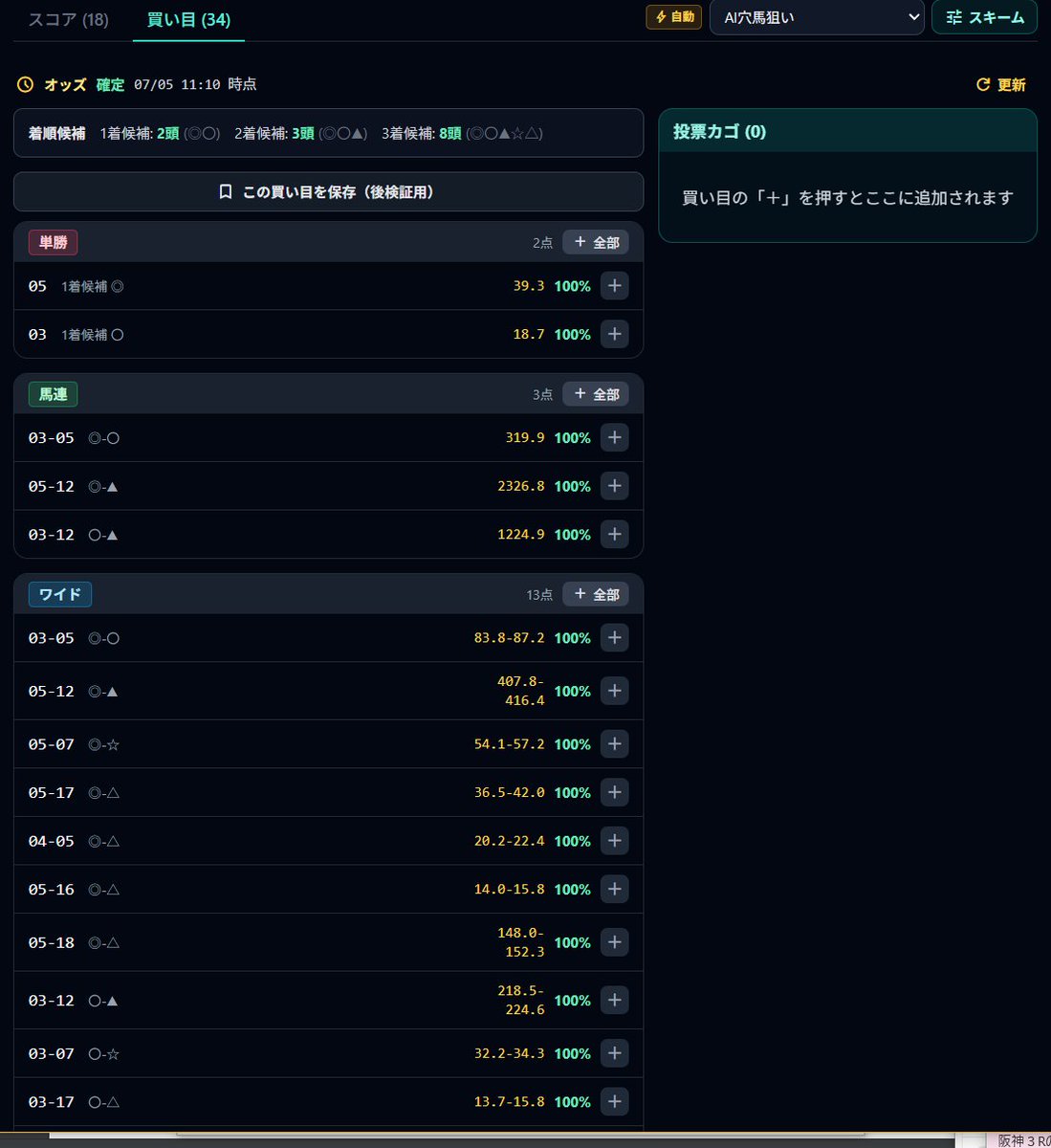Viewport: 1051px width, 1148px height.
Task: Click odds range 13.7-15.8
Action: [x=510, y=1101]
